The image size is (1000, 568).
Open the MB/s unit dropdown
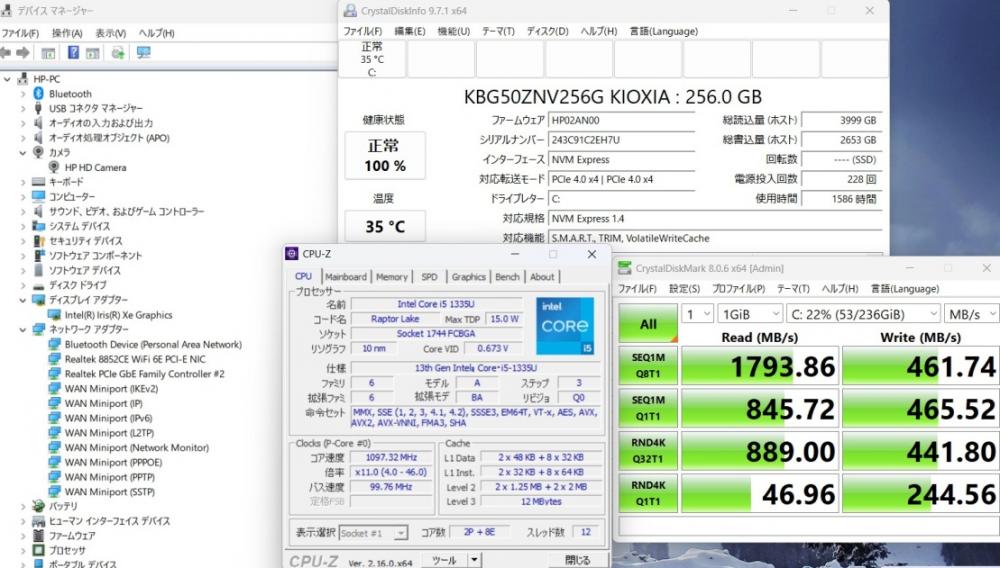coord(971,313)
